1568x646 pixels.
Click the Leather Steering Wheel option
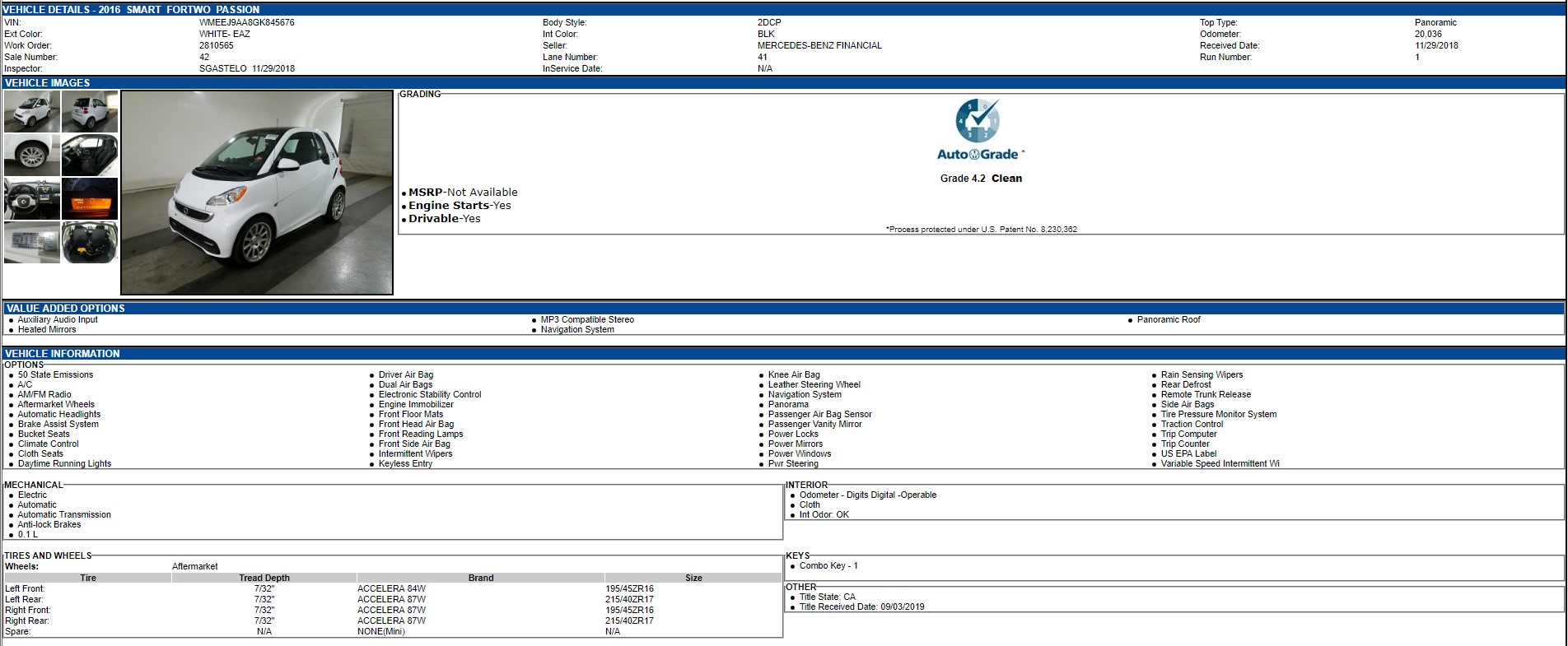tap(814, 384)
